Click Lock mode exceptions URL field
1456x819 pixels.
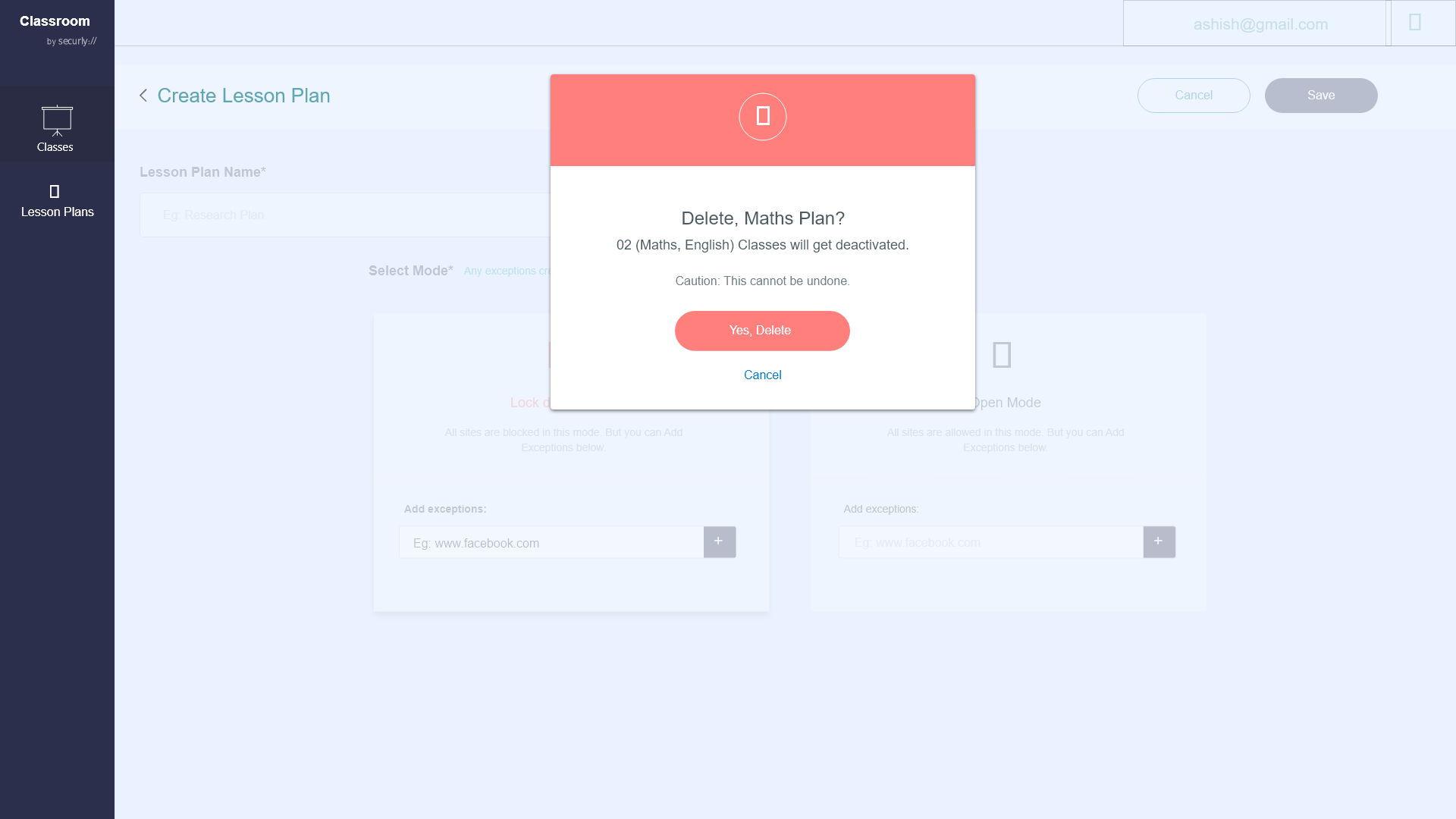[551, 543]
